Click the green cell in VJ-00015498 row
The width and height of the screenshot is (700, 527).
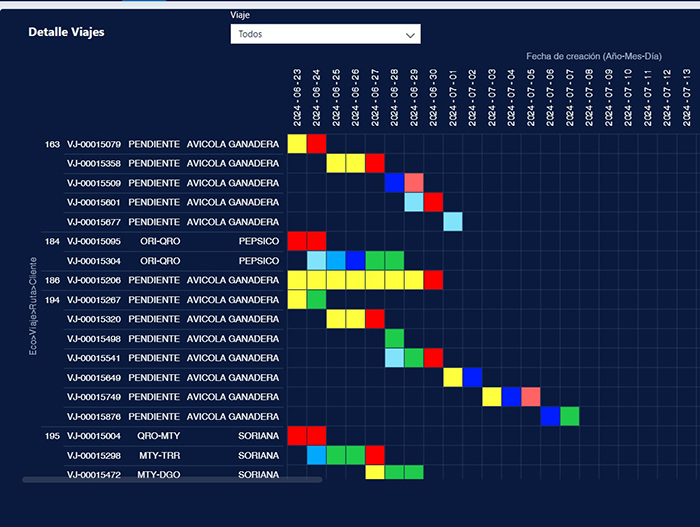coord(394,339)
